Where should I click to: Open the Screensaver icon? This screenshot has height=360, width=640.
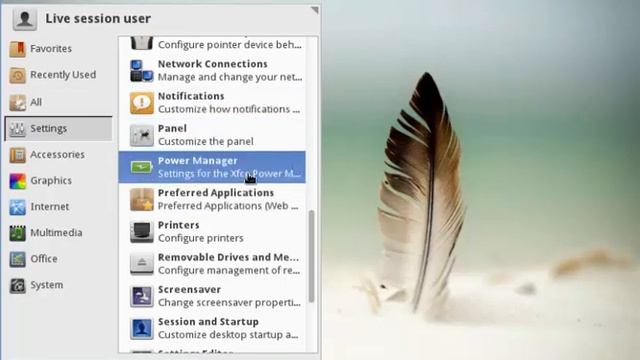click(x=142, y=296)
